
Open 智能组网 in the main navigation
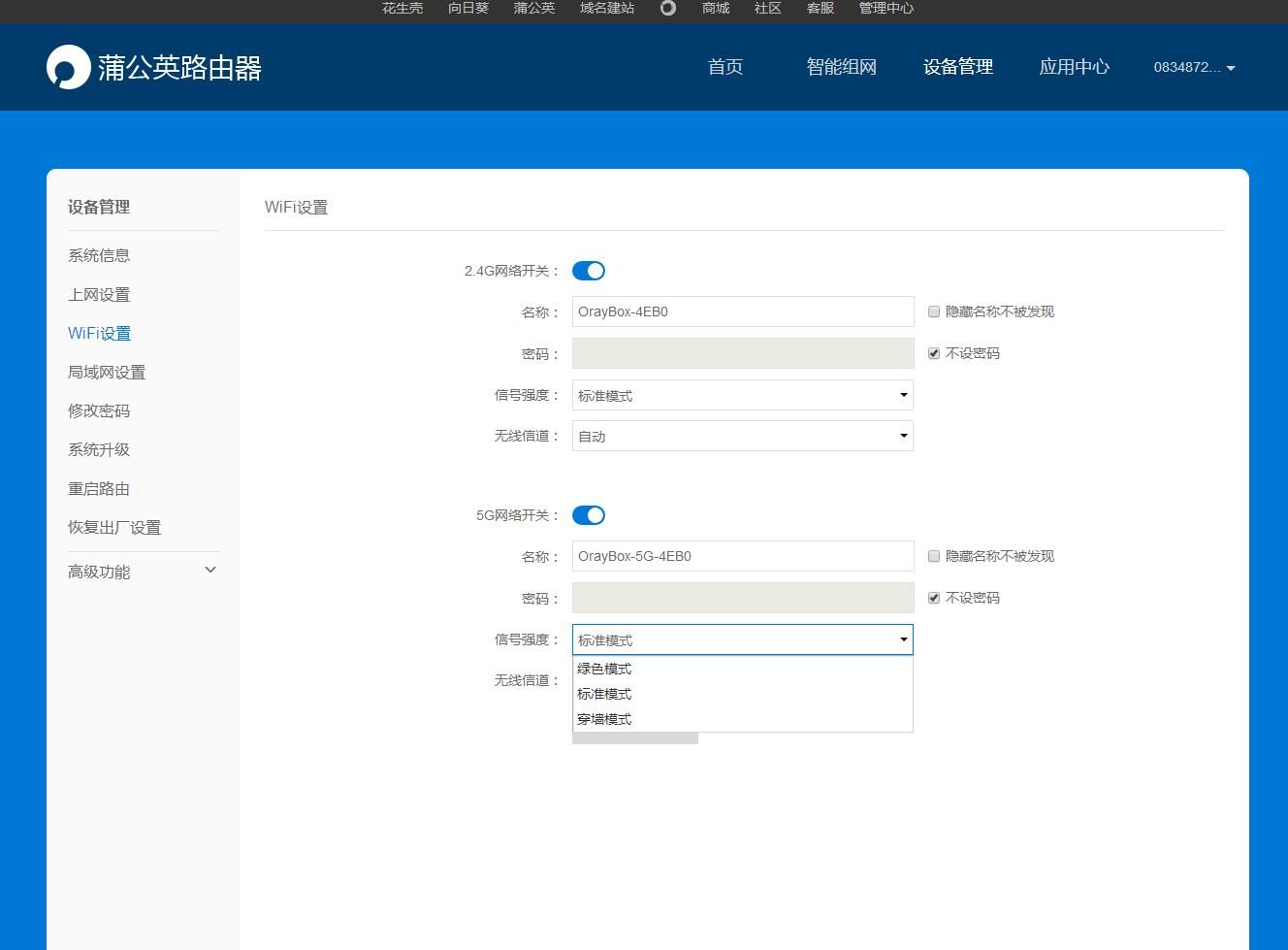click(842, 67)
